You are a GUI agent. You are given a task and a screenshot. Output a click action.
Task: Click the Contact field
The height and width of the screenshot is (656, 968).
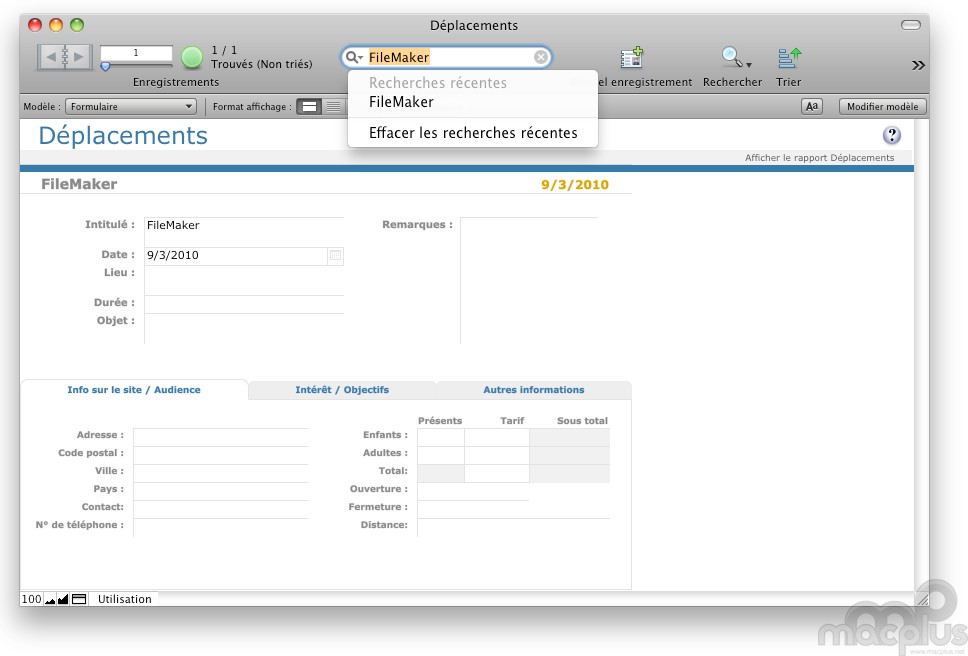220,509
